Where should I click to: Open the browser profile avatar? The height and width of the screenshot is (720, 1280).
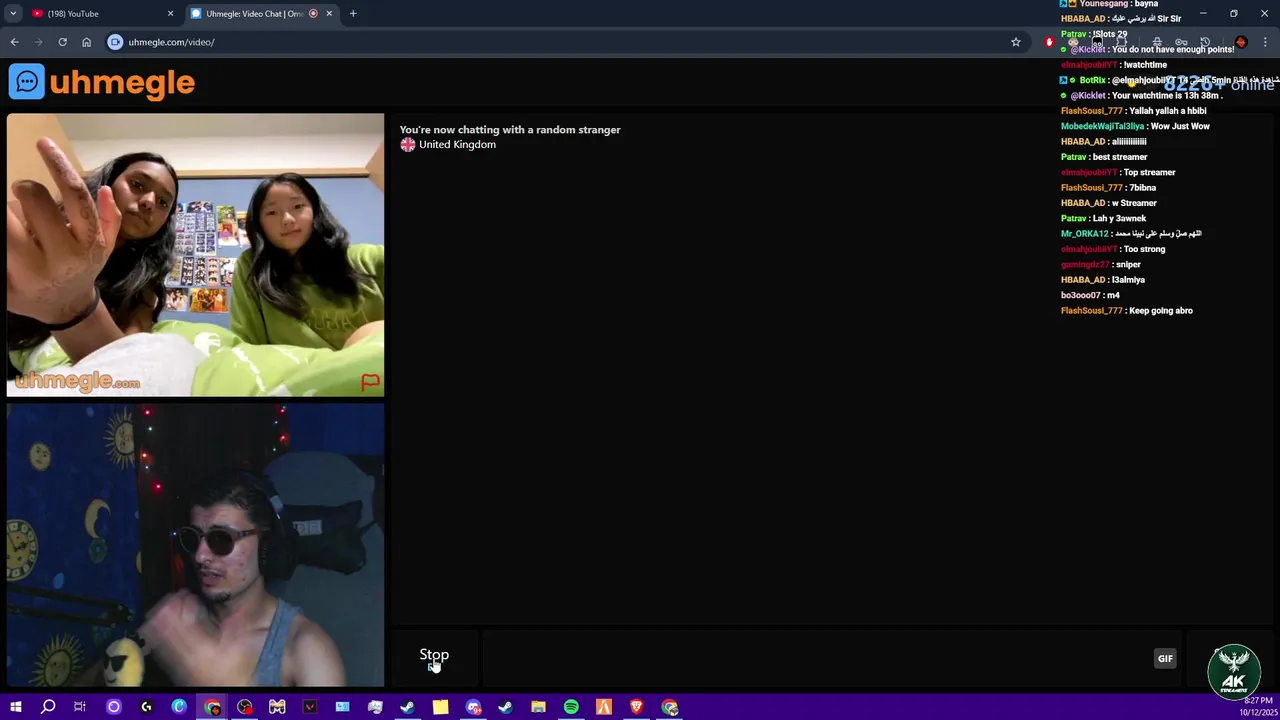tap(1241, 42)
